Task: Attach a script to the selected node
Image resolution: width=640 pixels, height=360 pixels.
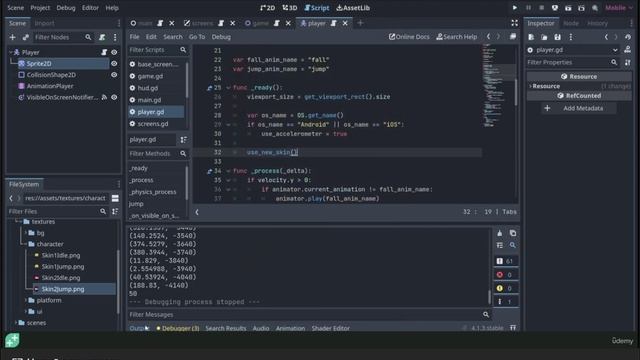Action: pos(102,37)
